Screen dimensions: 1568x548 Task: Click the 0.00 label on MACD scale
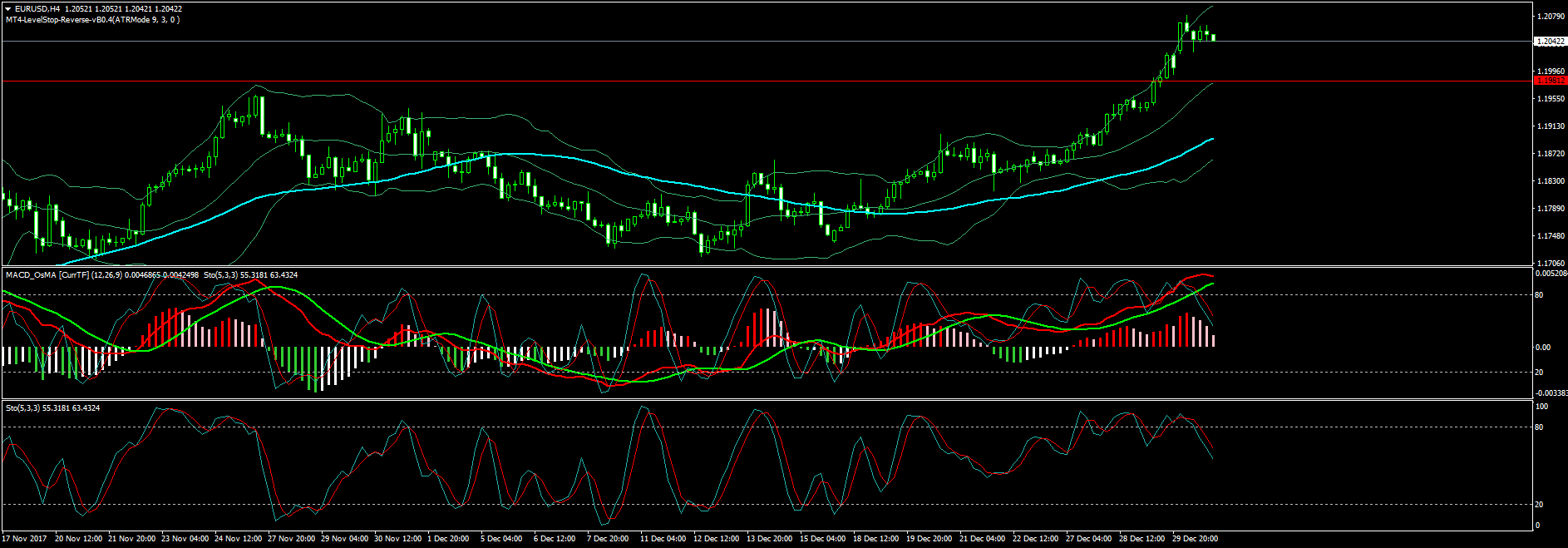1542,348
